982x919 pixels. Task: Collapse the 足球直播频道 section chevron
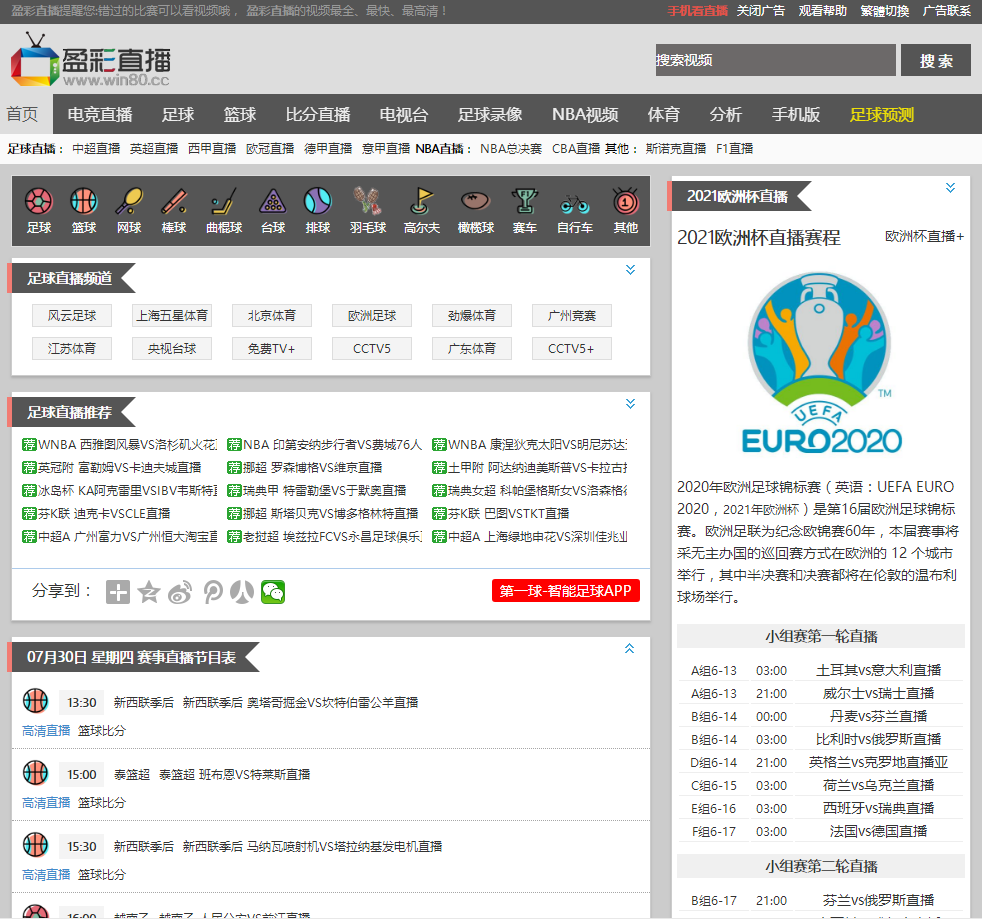point(631,270)
